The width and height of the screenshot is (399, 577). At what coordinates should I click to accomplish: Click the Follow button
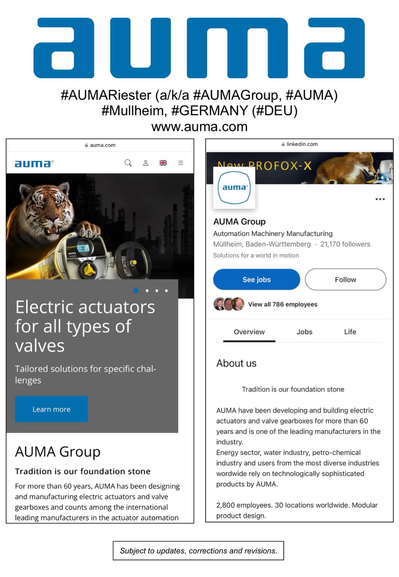[x=346, y=280]
